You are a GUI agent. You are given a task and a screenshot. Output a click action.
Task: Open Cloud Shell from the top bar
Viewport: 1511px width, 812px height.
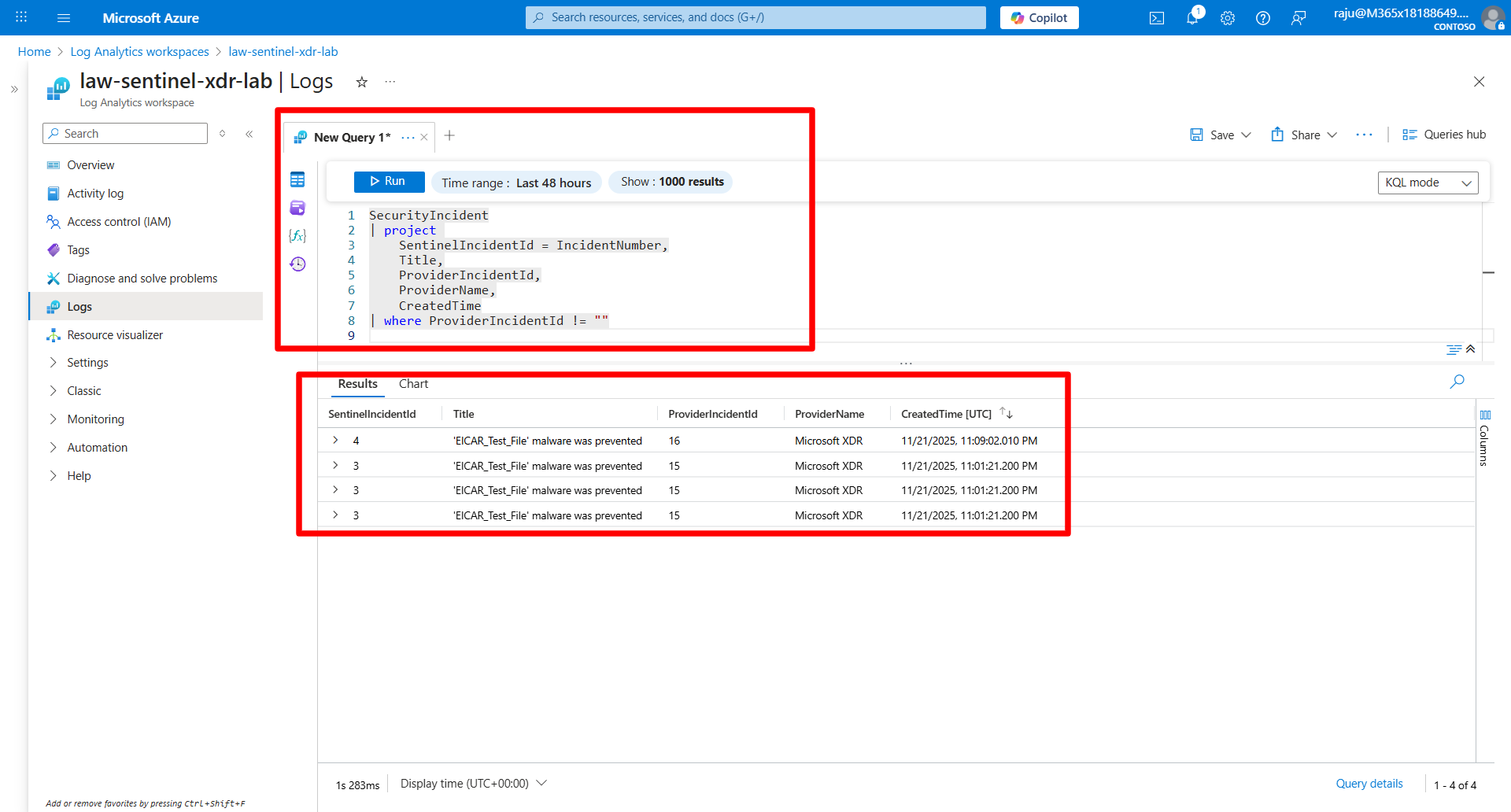coord(1157,18)
